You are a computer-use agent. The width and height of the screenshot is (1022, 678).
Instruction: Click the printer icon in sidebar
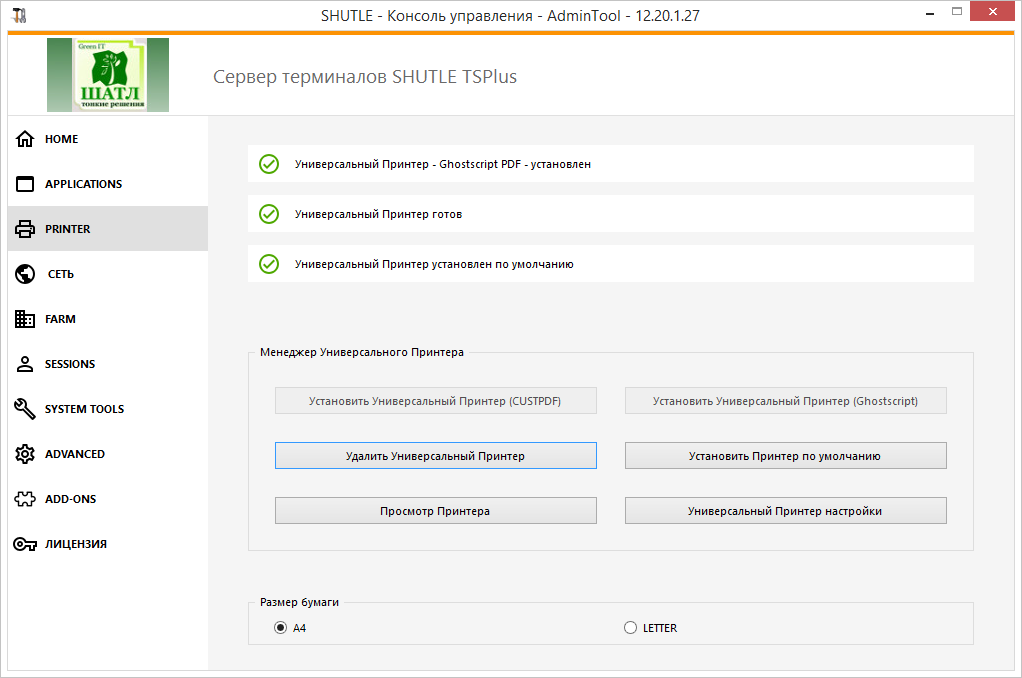(x=25, y=229)
